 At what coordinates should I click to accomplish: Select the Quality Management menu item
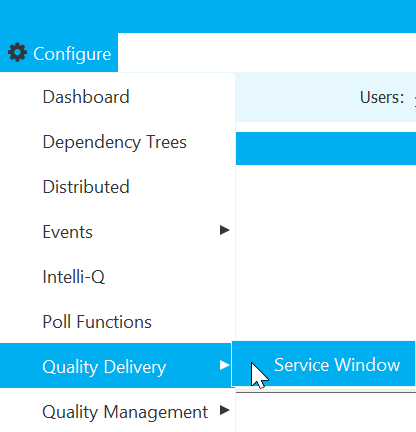click(125, 412)
